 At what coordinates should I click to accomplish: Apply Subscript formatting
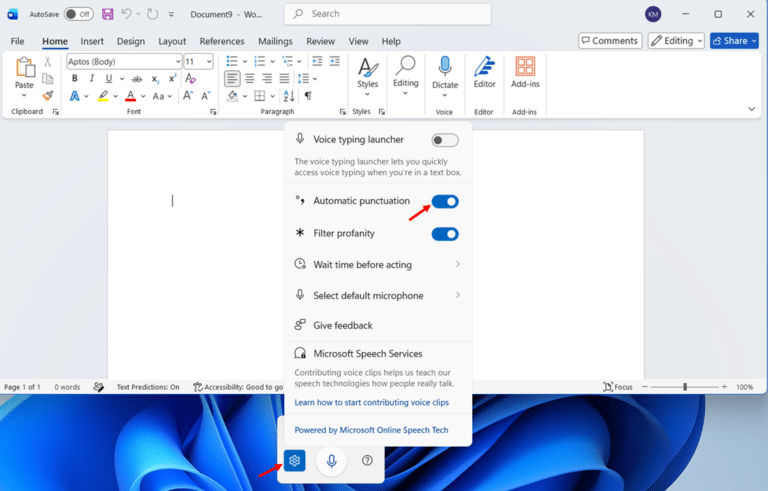(x=155, y=79)
